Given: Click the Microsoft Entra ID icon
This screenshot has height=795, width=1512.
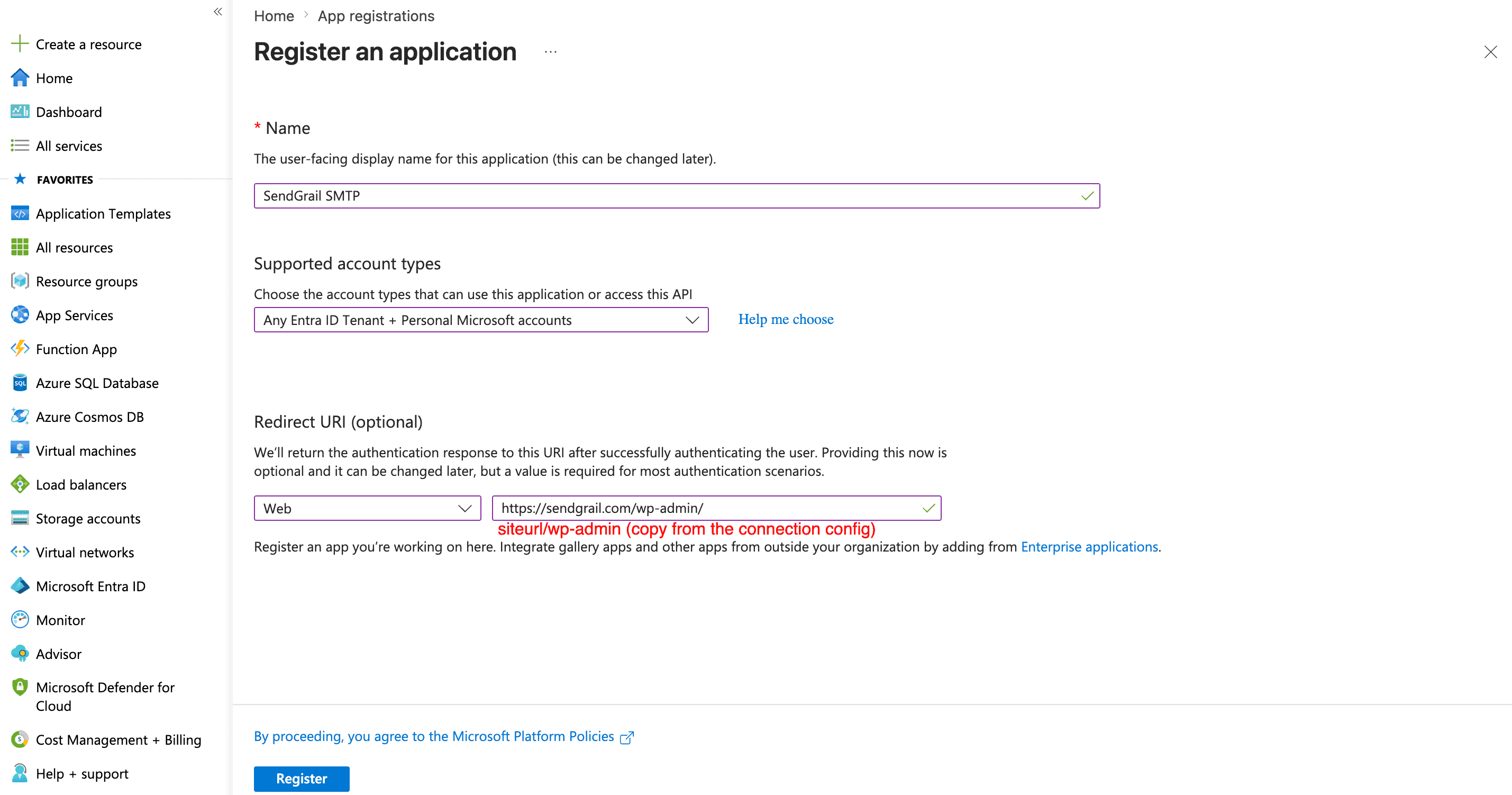Looking at the screenshot, I should pos(20,586).
